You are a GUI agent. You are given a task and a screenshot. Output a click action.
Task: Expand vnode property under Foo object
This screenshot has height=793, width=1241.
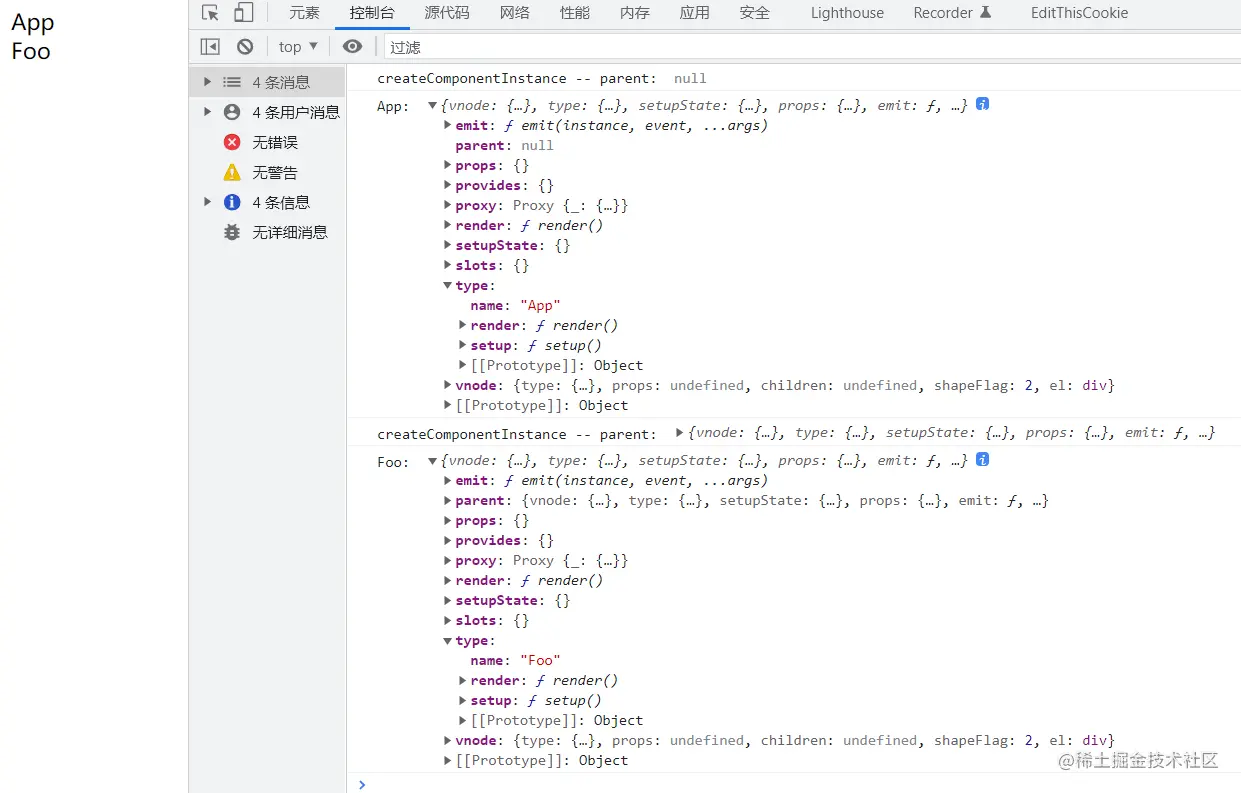pos(447,740)
